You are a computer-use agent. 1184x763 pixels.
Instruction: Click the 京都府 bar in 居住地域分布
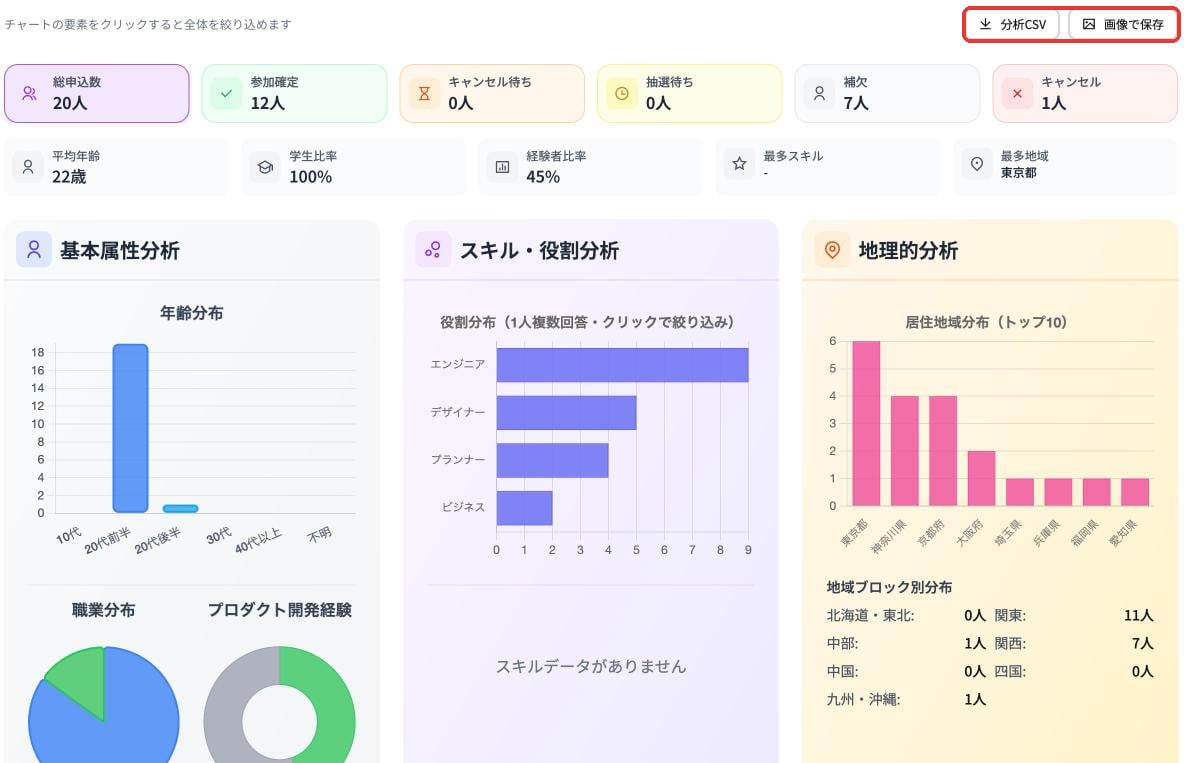943,451
